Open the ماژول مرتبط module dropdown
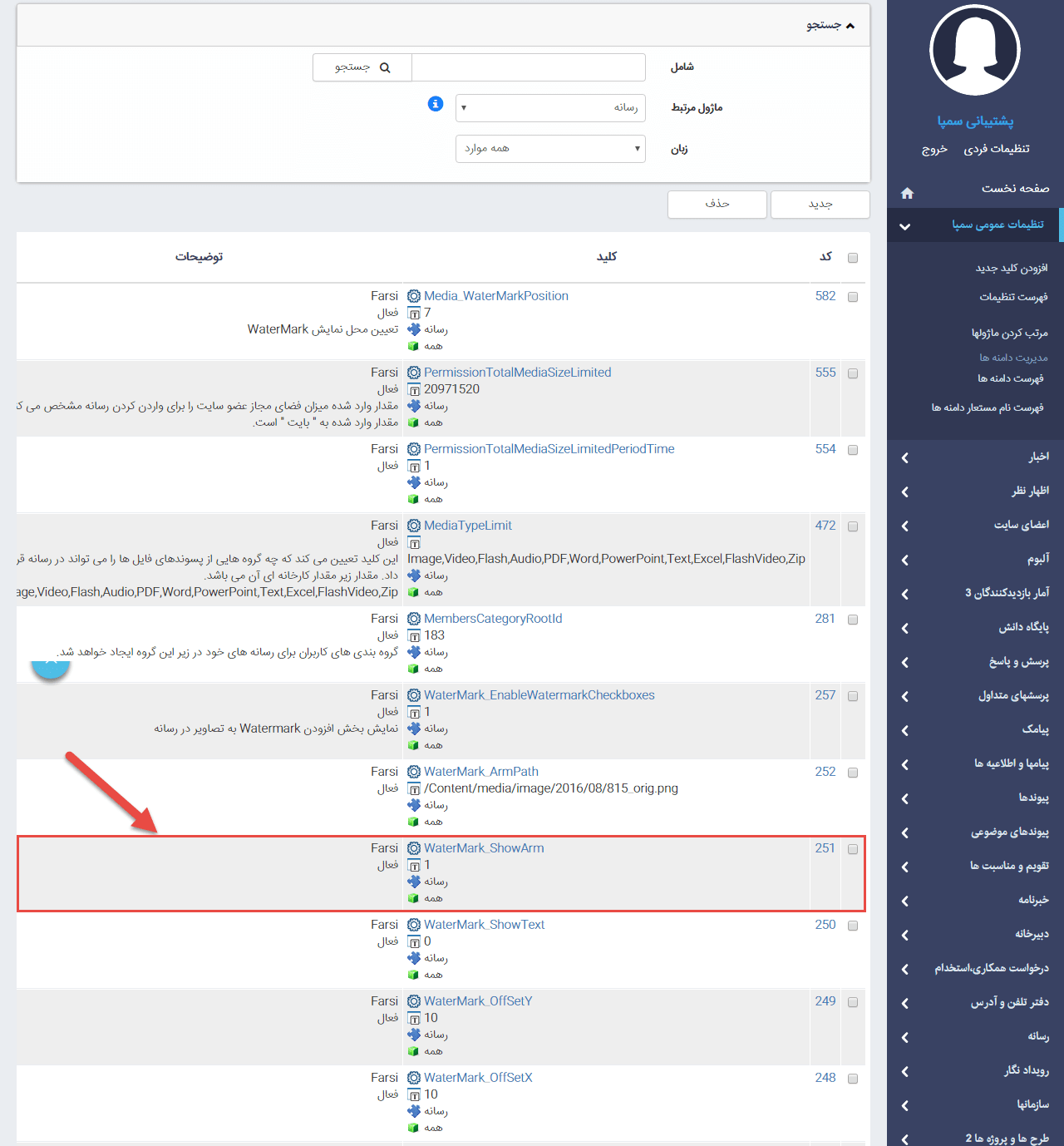 point(550,107)
